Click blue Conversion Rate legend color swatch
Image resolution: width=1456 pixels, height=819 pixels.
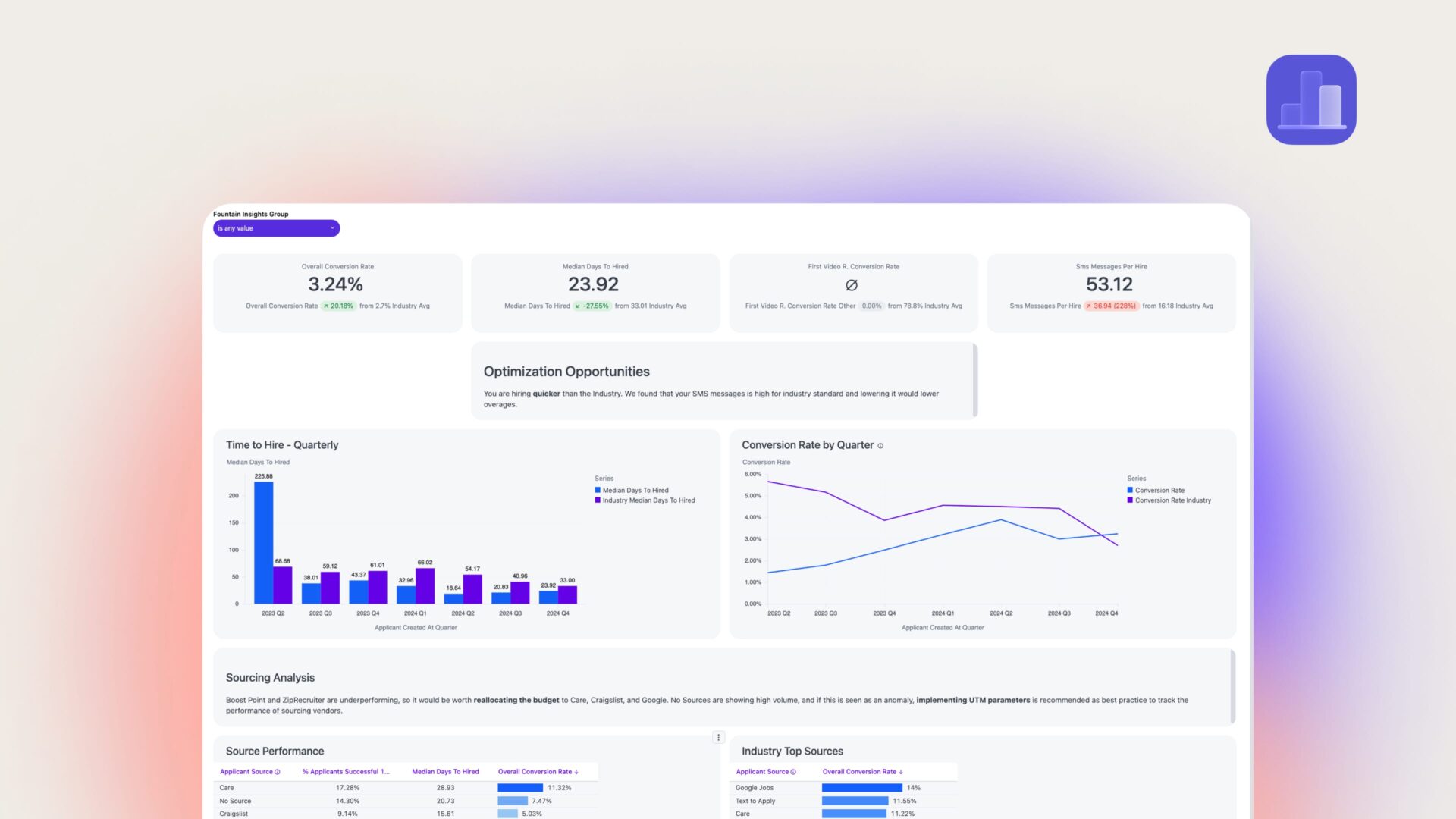coord(1130,491)
